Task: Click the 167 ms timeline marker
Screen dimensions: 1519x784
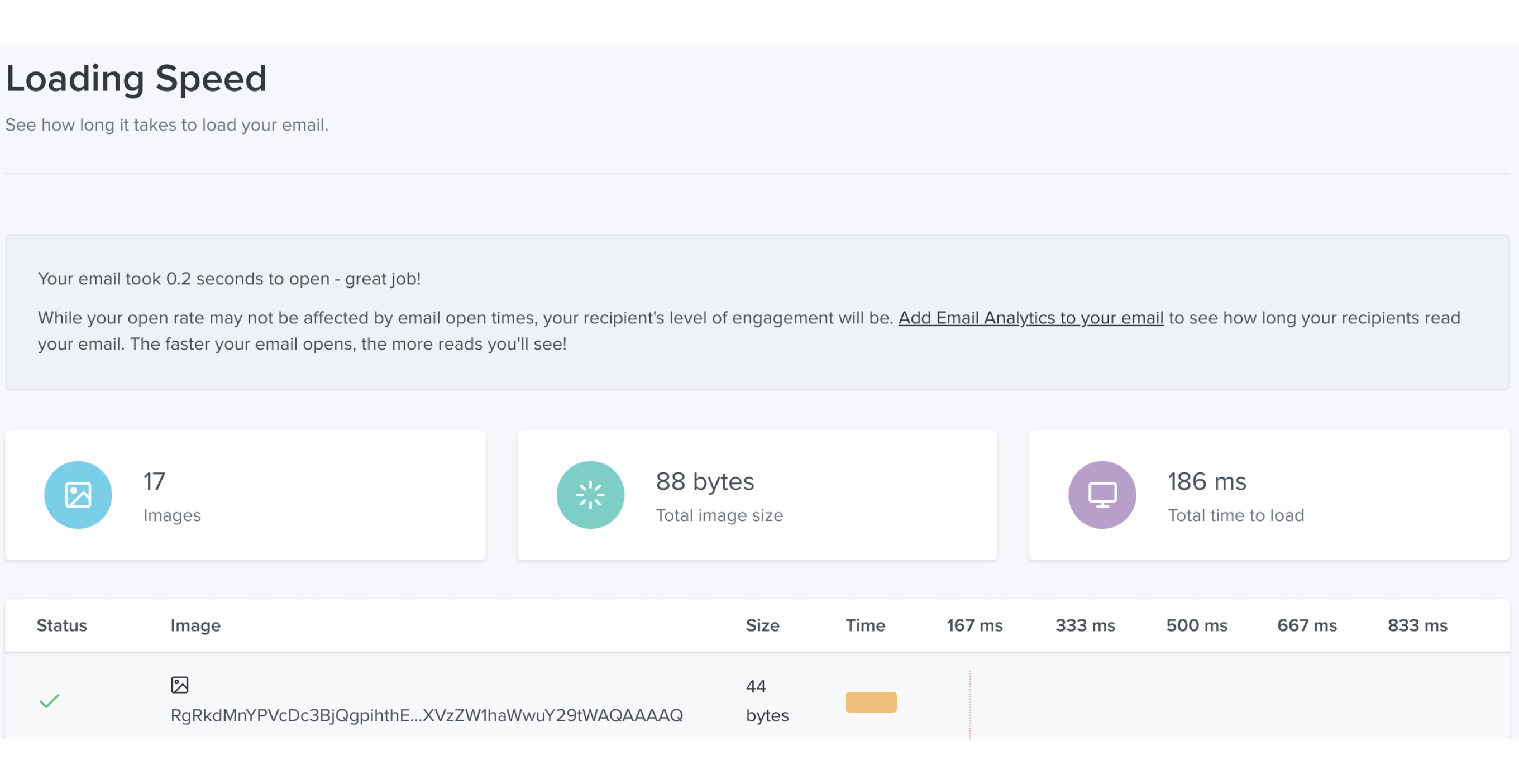Action: (974, 625)
